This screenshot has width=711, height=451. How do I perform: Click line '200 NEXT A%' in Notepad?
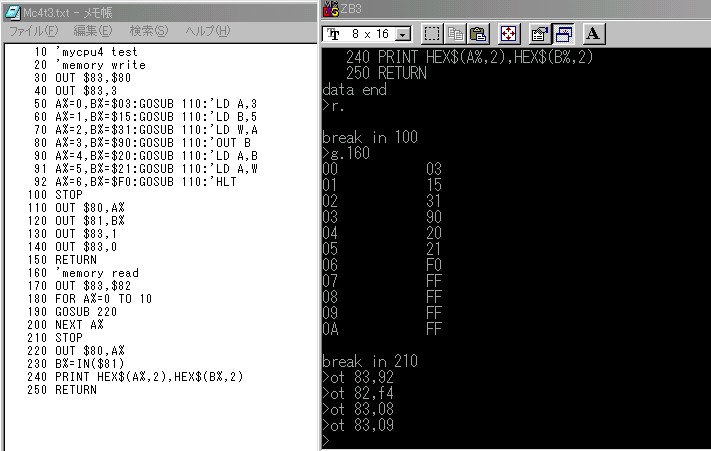[65, 325]
